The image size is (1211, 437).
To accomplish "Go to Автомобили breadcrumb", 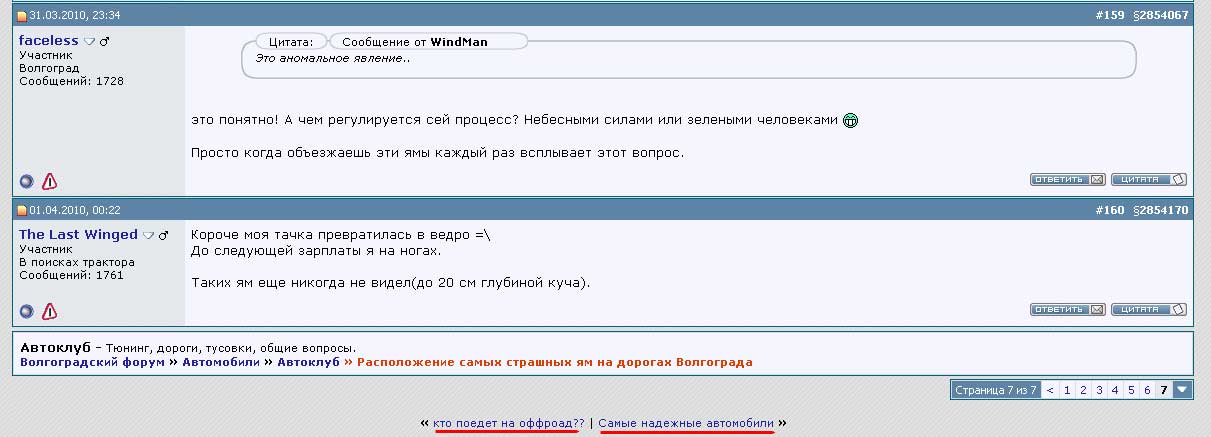I will 220,362.
